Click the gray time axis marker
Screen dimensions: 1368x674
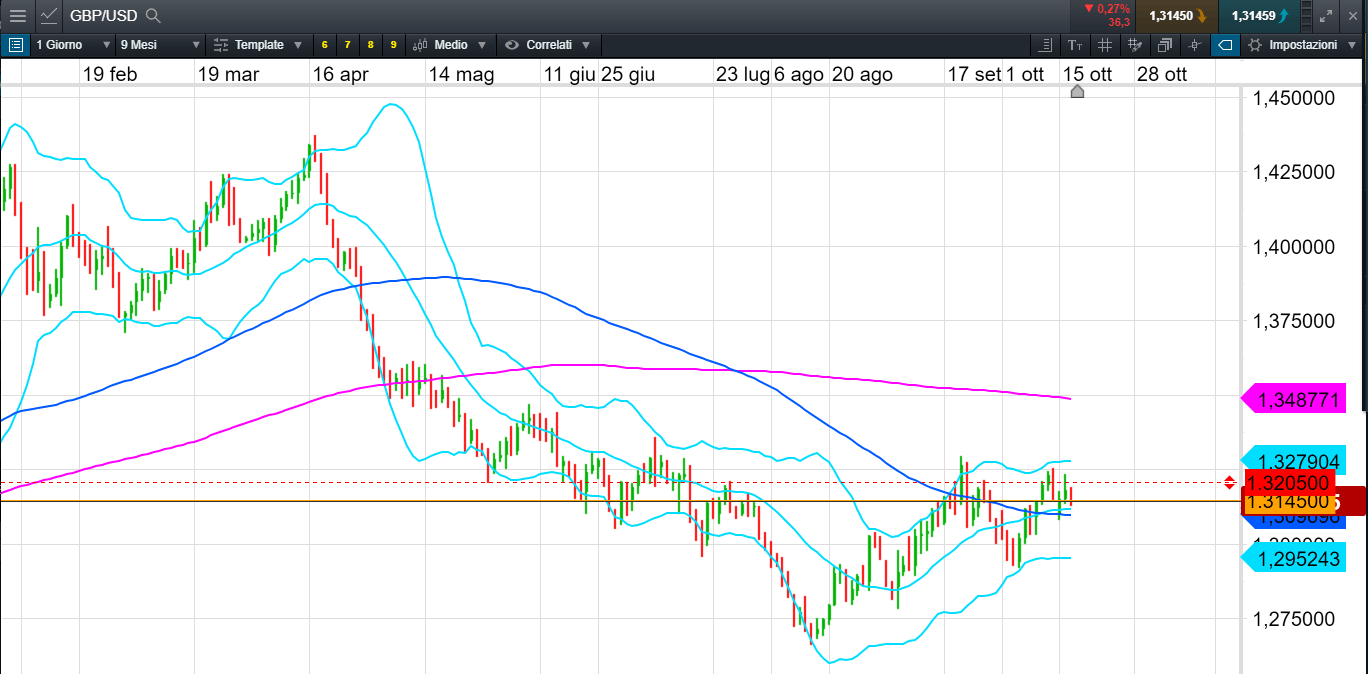pos(1077,92)
